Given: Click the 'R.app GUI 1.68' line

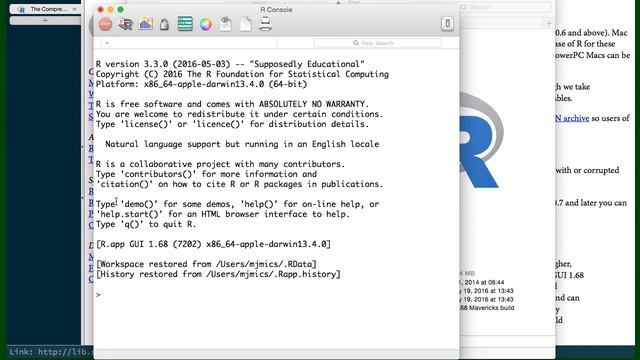Looking at the screenshot, I should (213, 244).
